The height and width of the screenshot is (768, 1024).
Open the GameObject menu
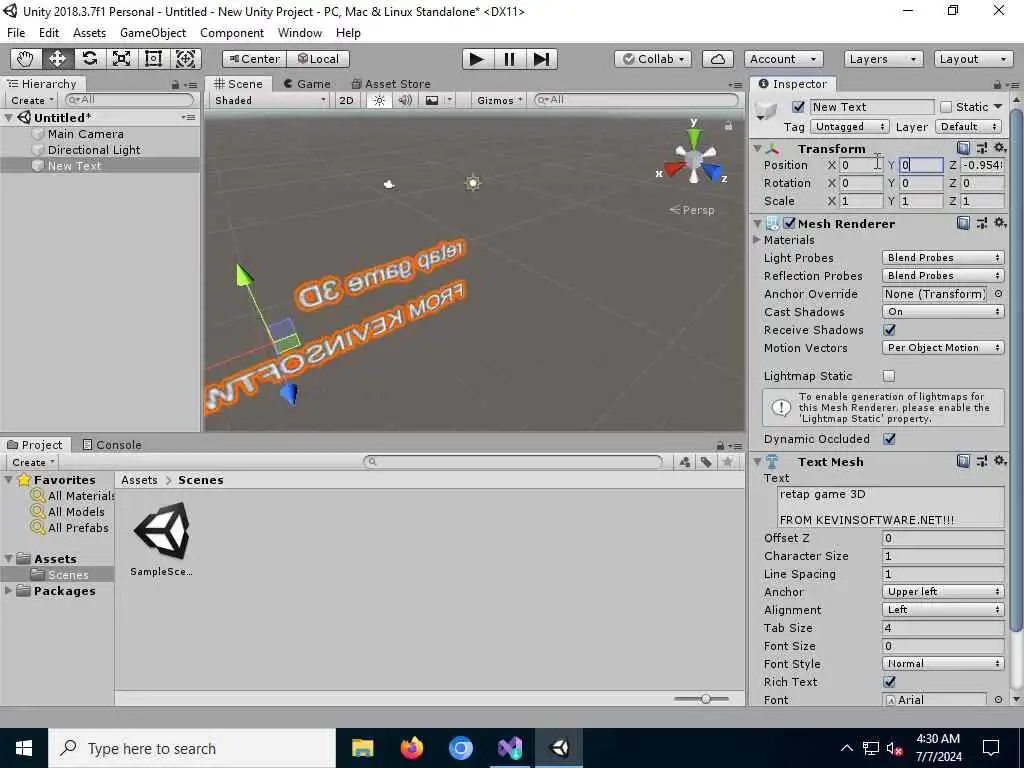point(153,33)
